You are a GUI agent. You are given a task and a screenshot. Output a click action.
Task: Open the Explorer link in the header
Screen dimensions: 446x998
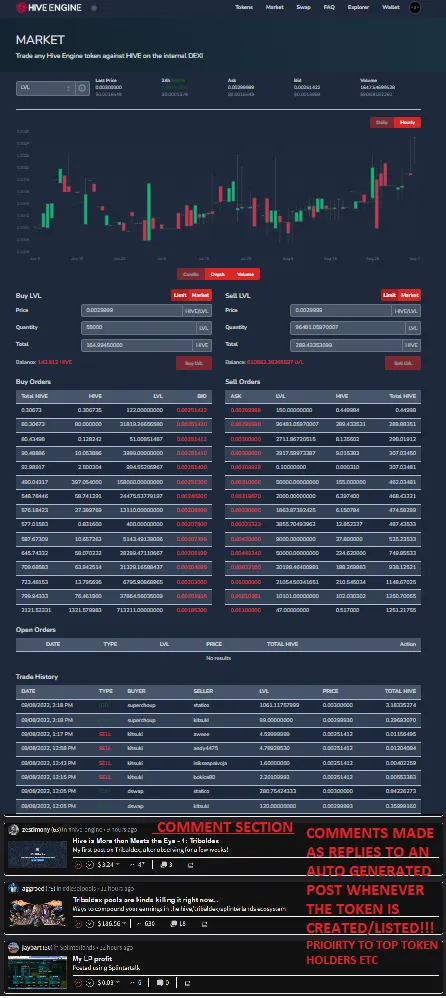pos(358,7)
